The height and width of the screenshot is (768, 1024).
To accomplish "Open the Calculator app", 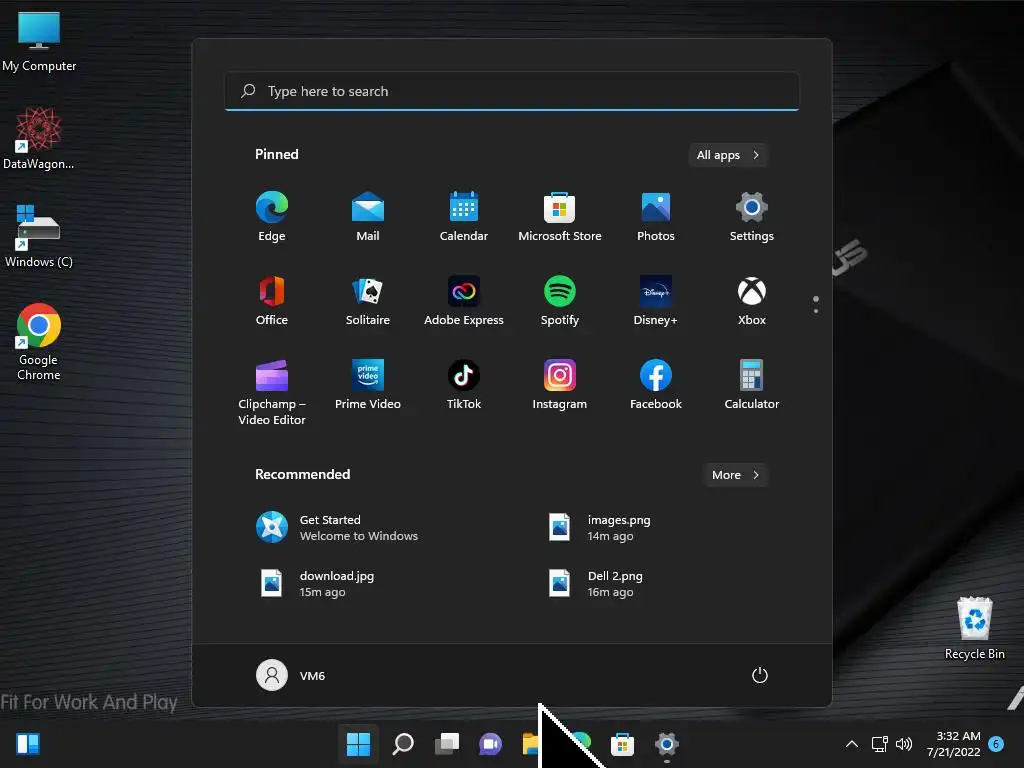I will [x=752, y=385].
